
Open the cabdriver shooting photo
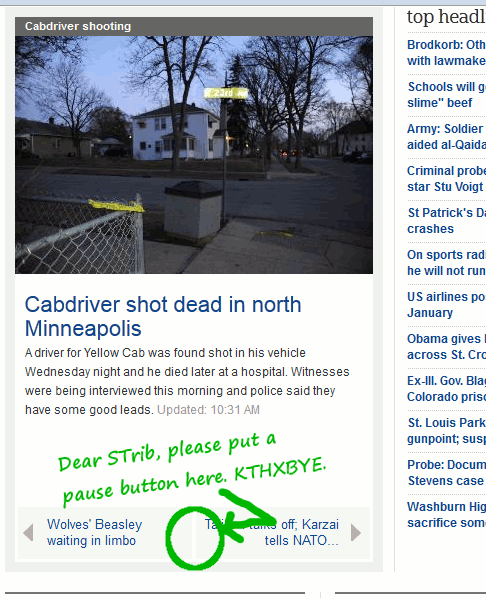pos(194,155)
